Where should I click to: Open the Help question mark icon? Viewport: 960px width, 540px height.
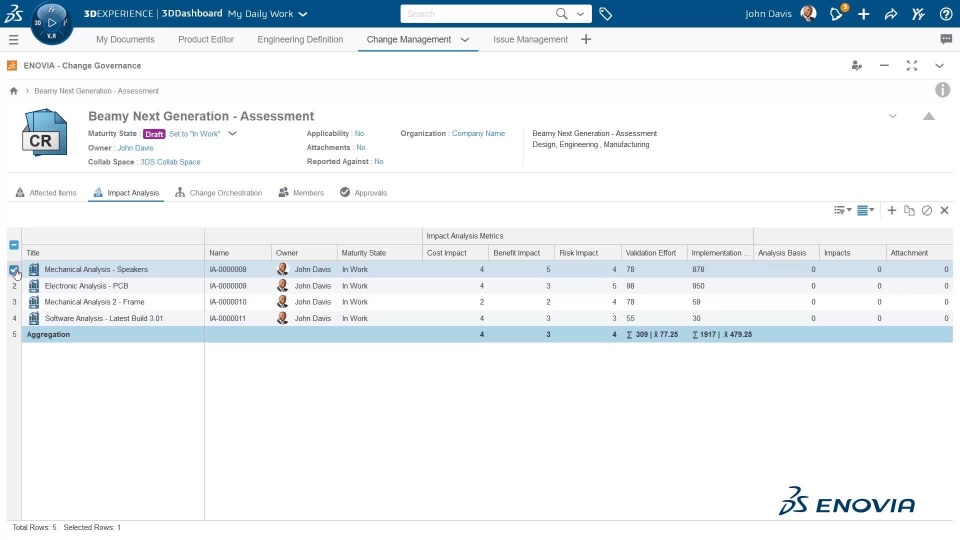click(x=946, y=14)
